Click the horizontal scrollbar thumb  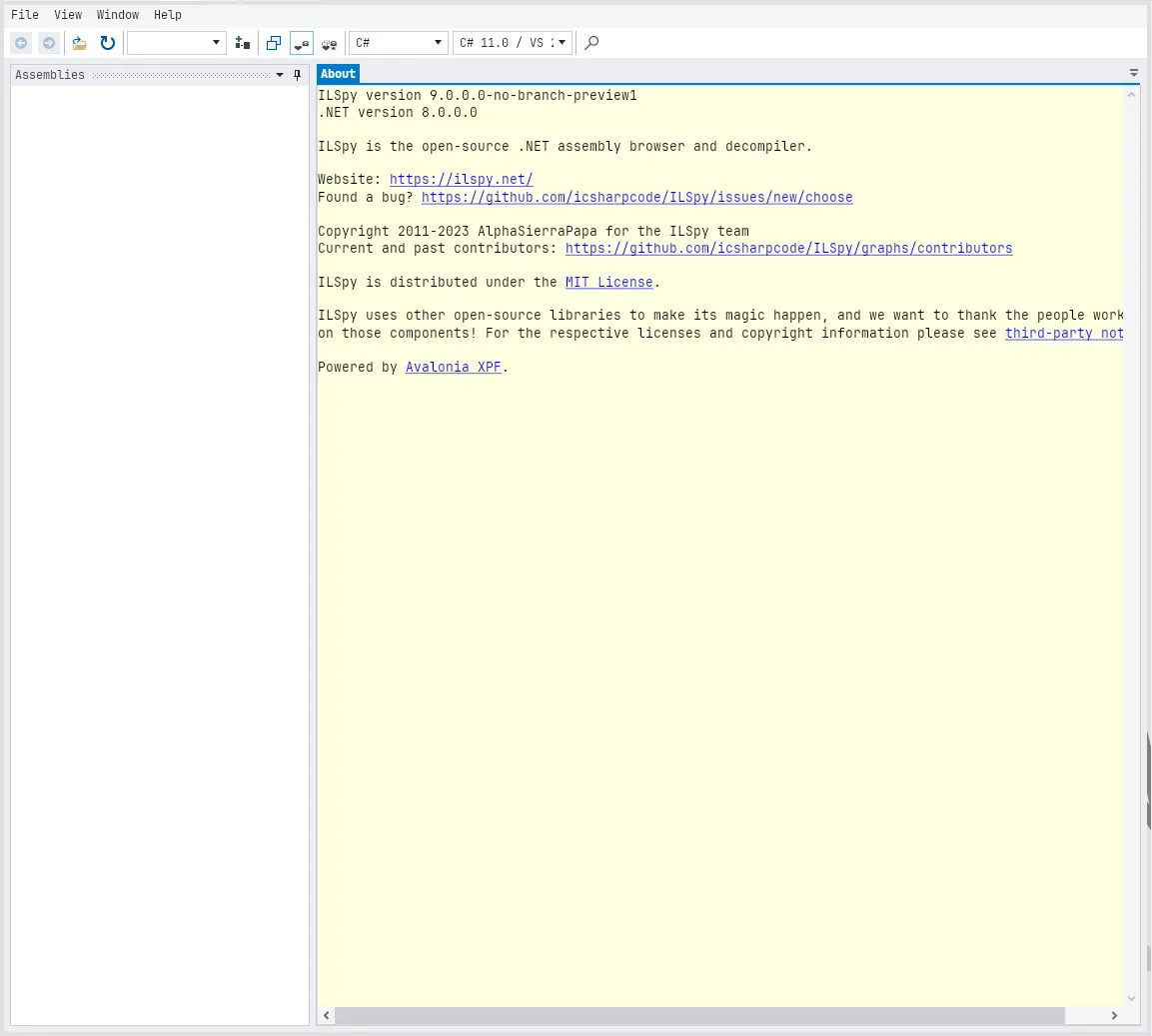click(x=699, y=1015)
